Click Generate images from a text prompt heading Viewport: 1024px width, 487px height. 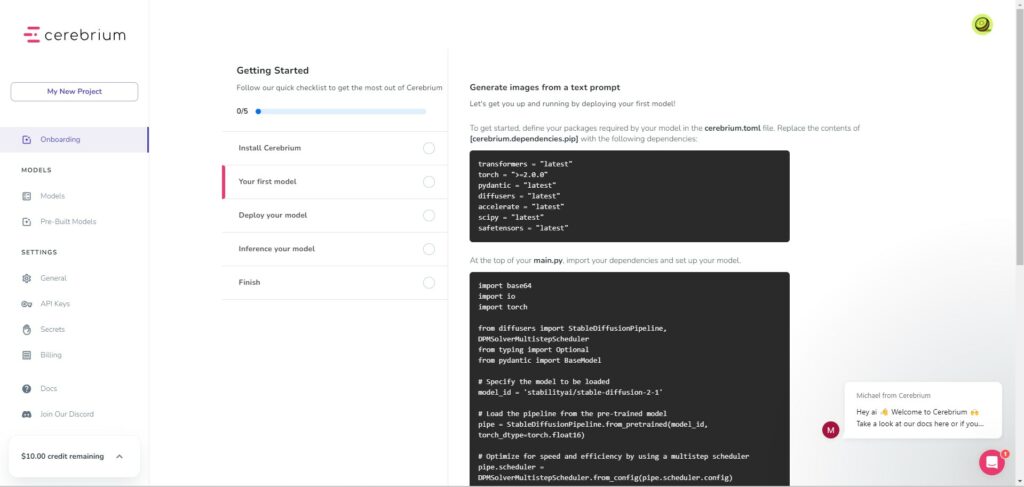coord(545,87)
